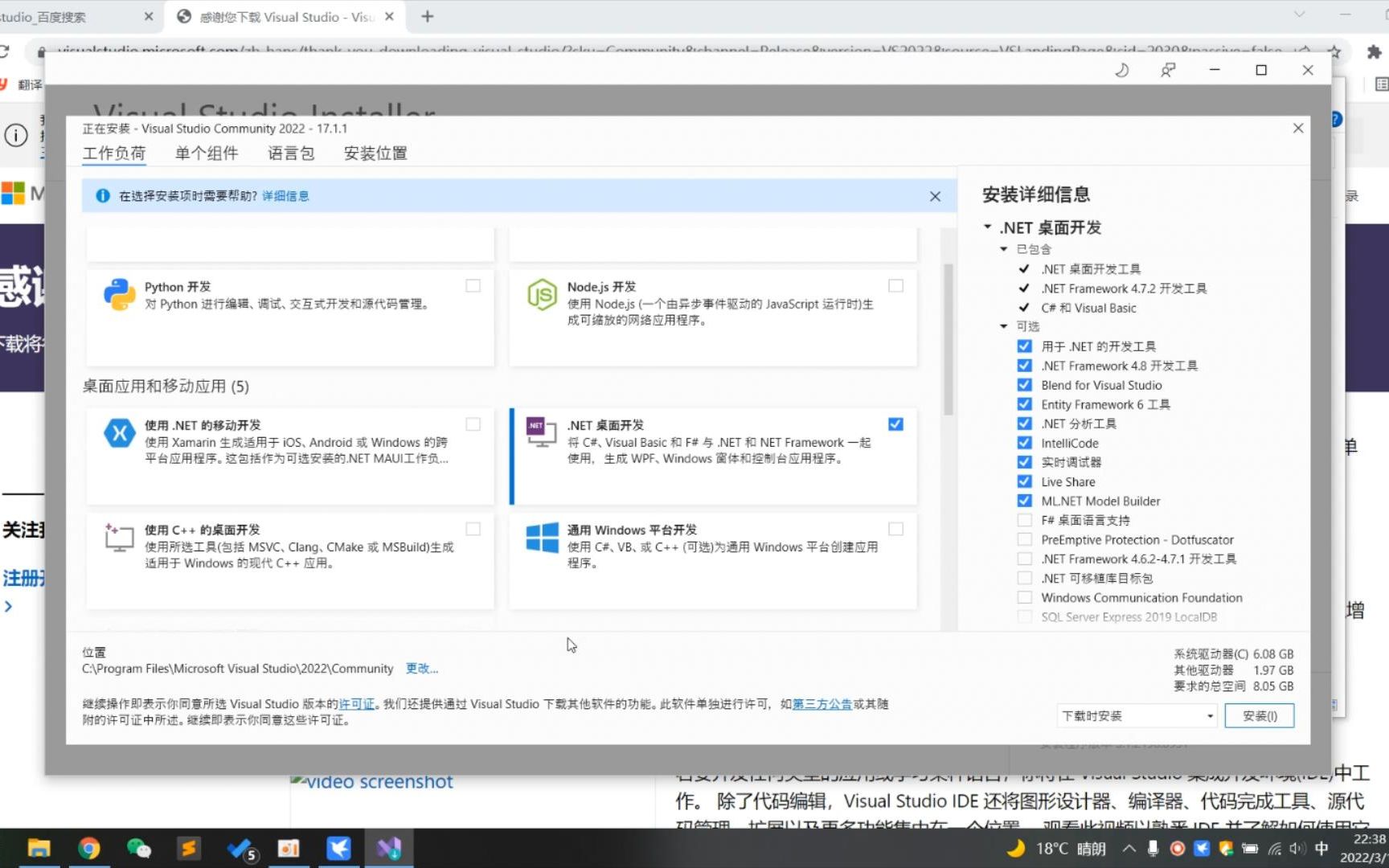The image size is (1389, 868).
Task: Uncheck Blend for Visual Studio option
Action: [x=1024, y=385]
